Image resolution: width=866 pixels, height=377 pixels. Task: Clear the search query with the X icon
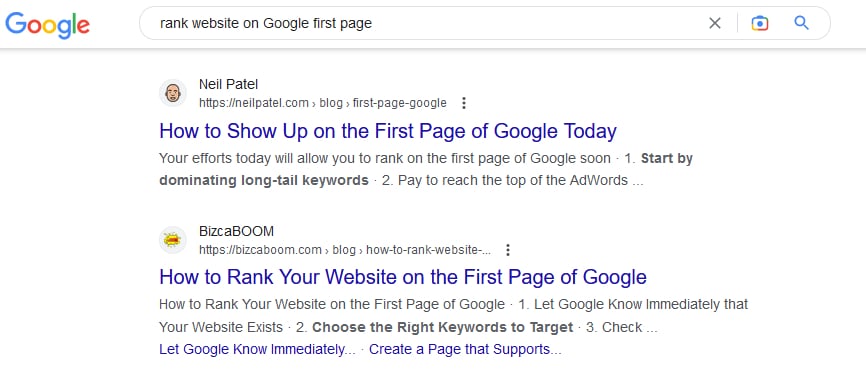click(715, 23)
